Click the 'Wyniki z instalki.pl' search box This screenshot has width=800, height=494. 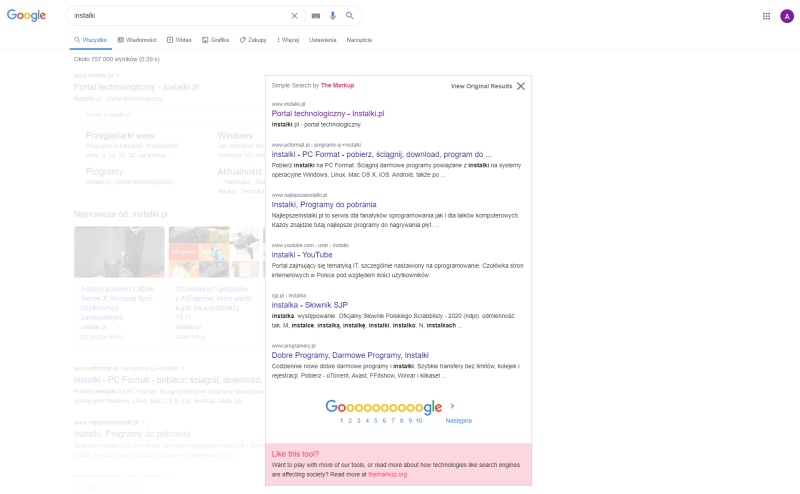click(x=173, y=114)
